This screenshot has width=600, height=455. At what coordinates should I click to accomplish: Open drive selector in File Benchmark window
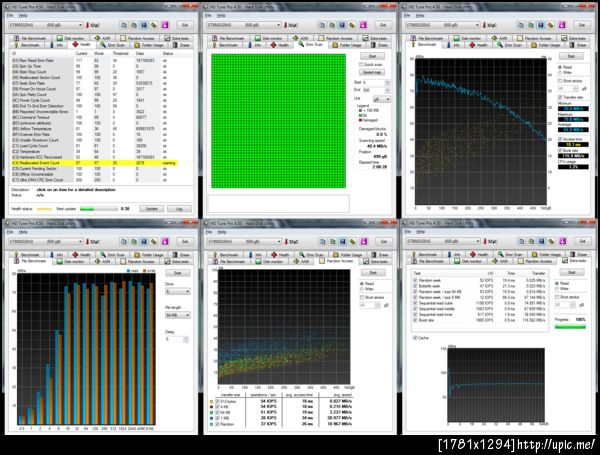46,241
